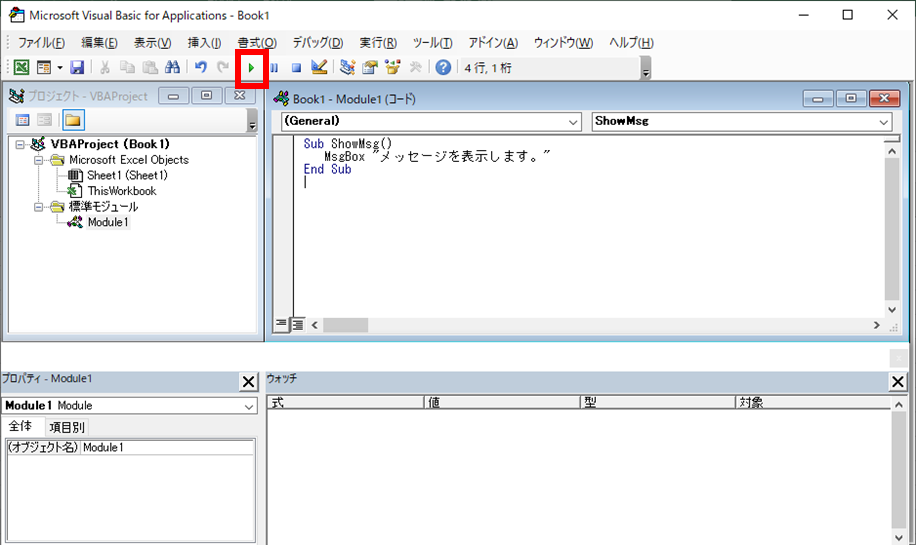Open the 編集(E) menu
The width and height of the screenshot is (916, 545).
(x=99, y=43)
